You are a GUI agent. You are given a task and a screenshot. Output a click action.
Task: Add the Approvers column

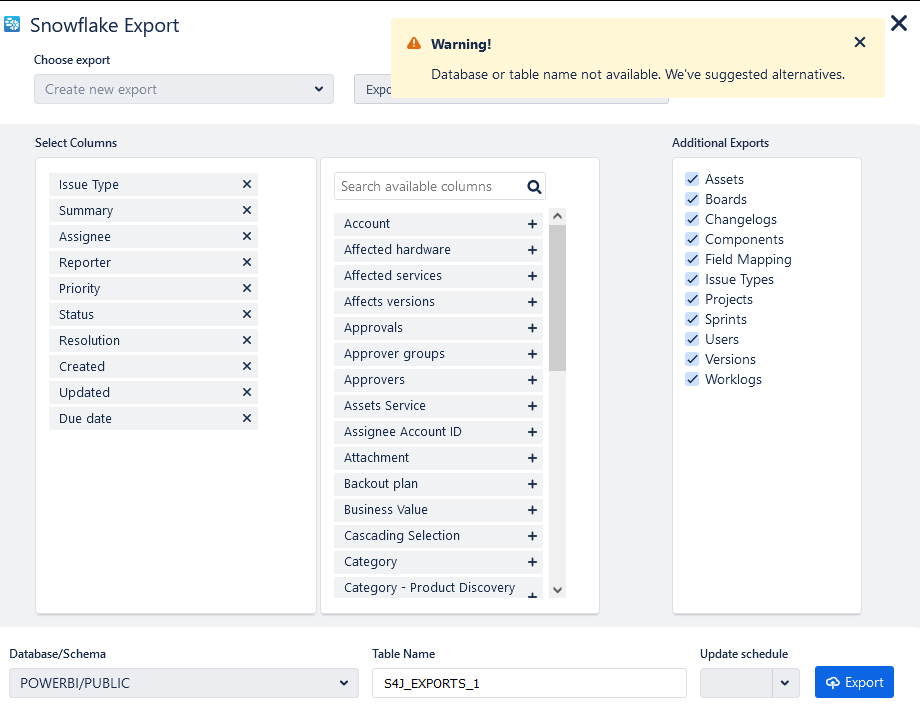pos(532,380)
